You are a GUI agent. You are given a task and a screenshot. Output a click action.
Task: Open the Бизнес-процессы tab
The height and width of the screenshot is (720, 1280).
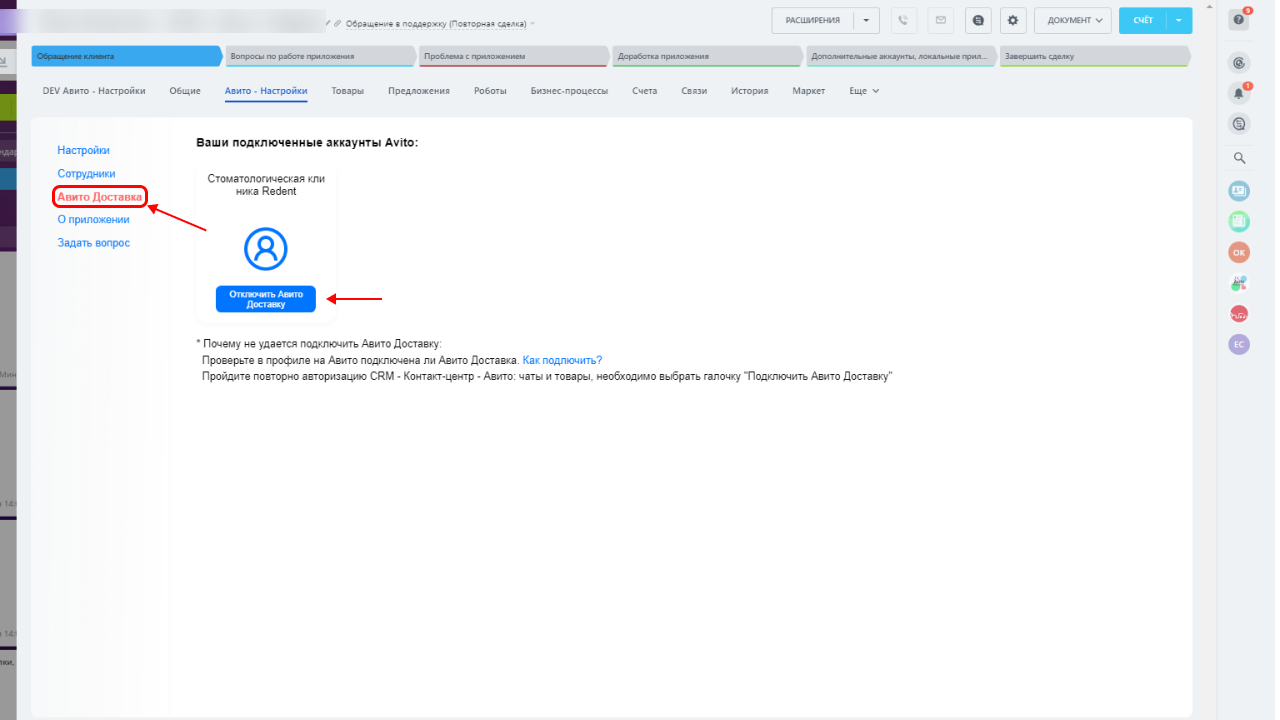point(569,91)
